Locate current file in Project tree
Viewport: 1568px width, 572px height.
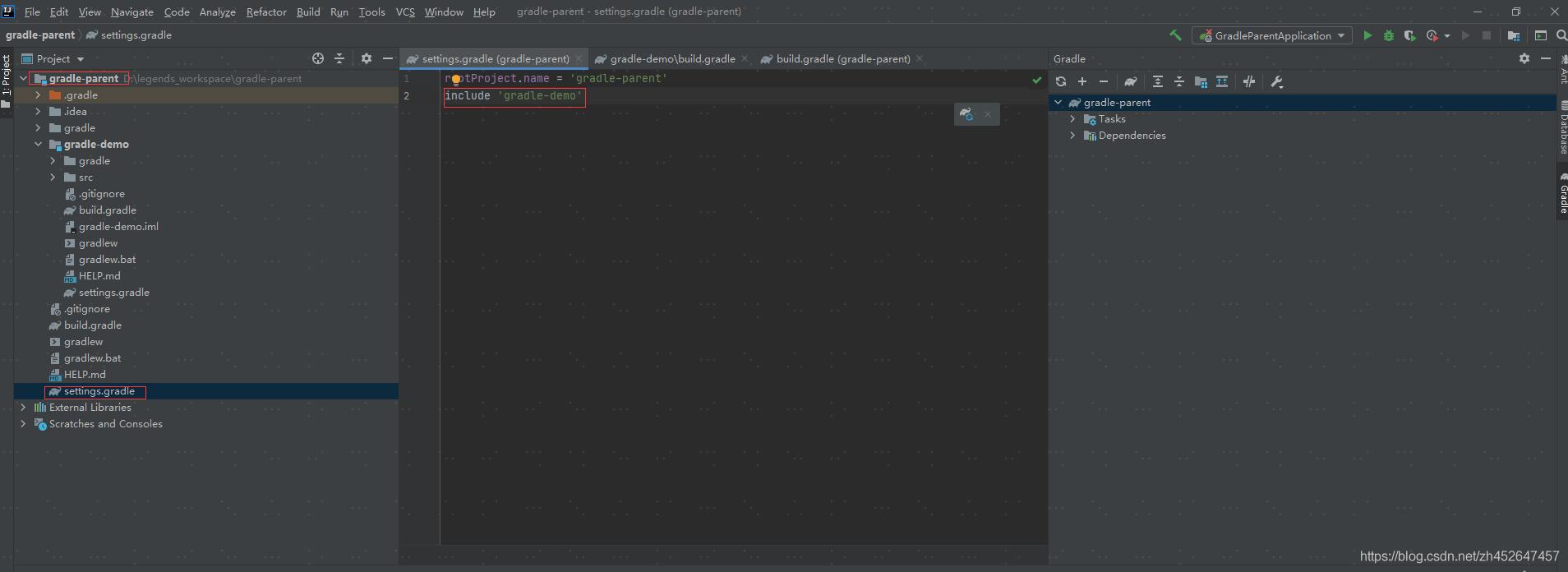pyautogui.click(x=318, y=58)
